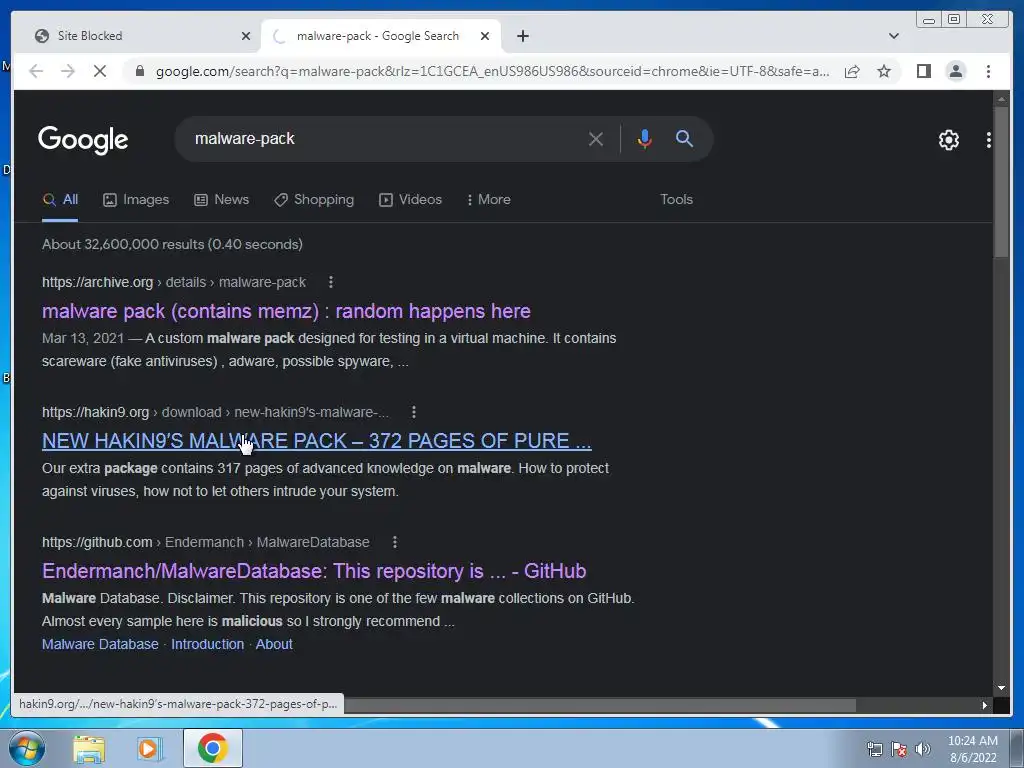Click the Chrome taskbar icon
Screen dimensions: 1024x768
tap(212, 748)
